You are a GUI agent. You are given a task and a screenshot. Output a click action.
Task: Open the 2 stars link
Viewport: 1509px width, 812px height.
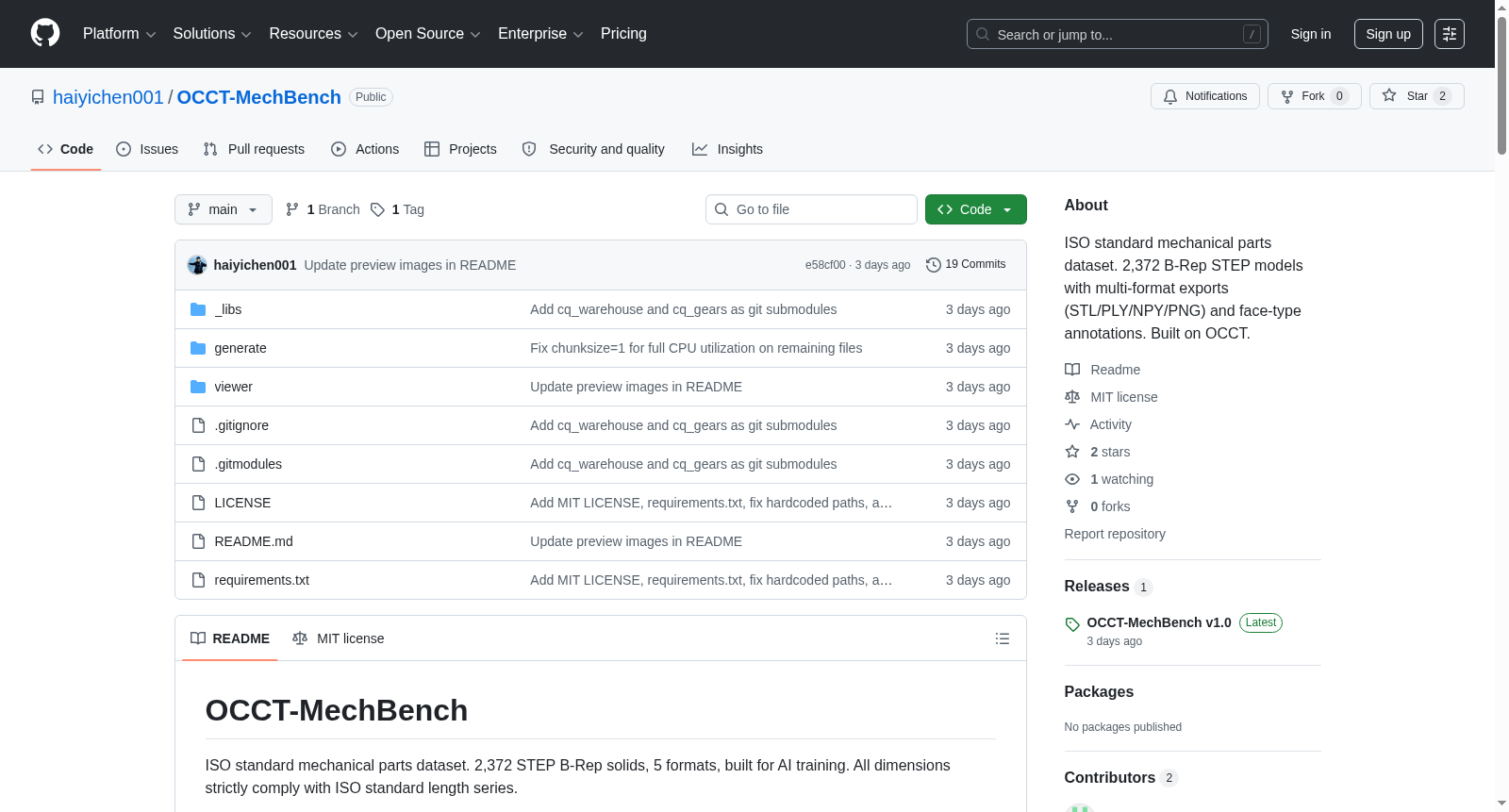coord(1110,452)
